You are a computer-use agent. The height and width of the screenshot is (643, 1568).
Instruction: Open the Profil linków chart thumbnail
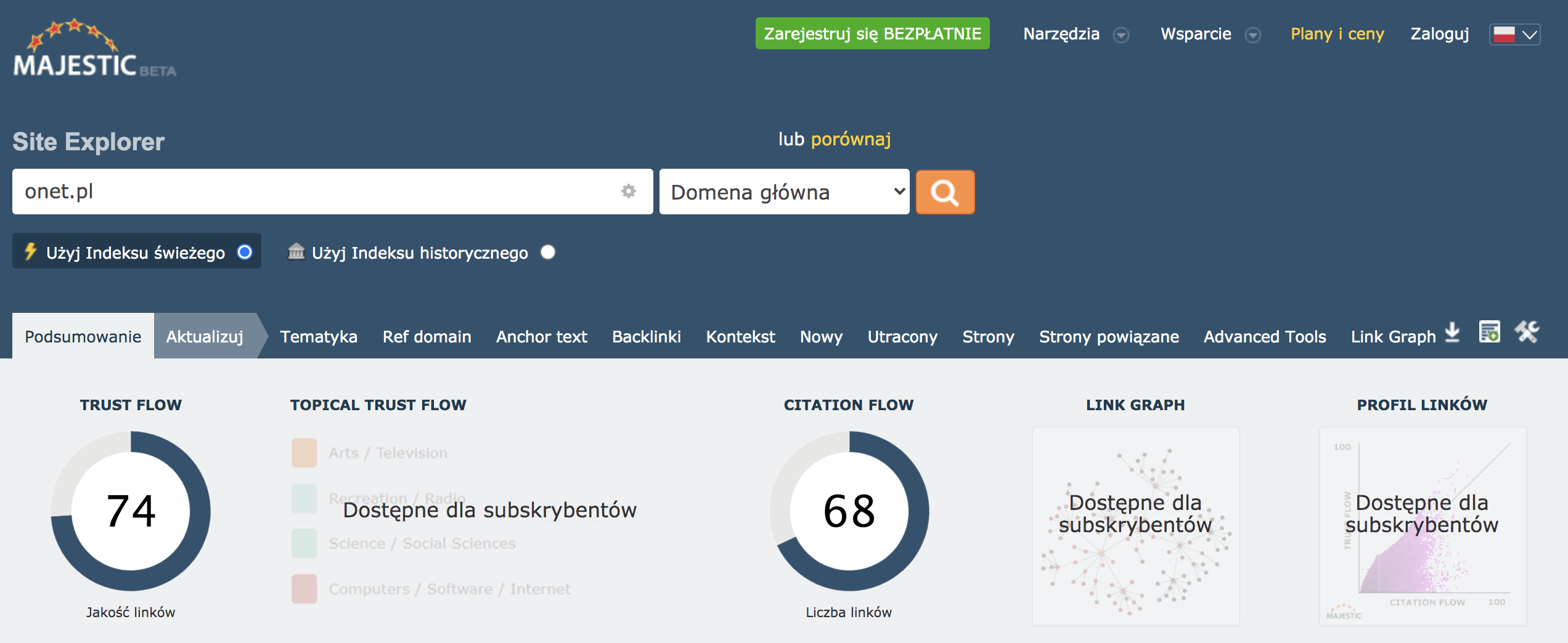click(x=1423, y=526)
